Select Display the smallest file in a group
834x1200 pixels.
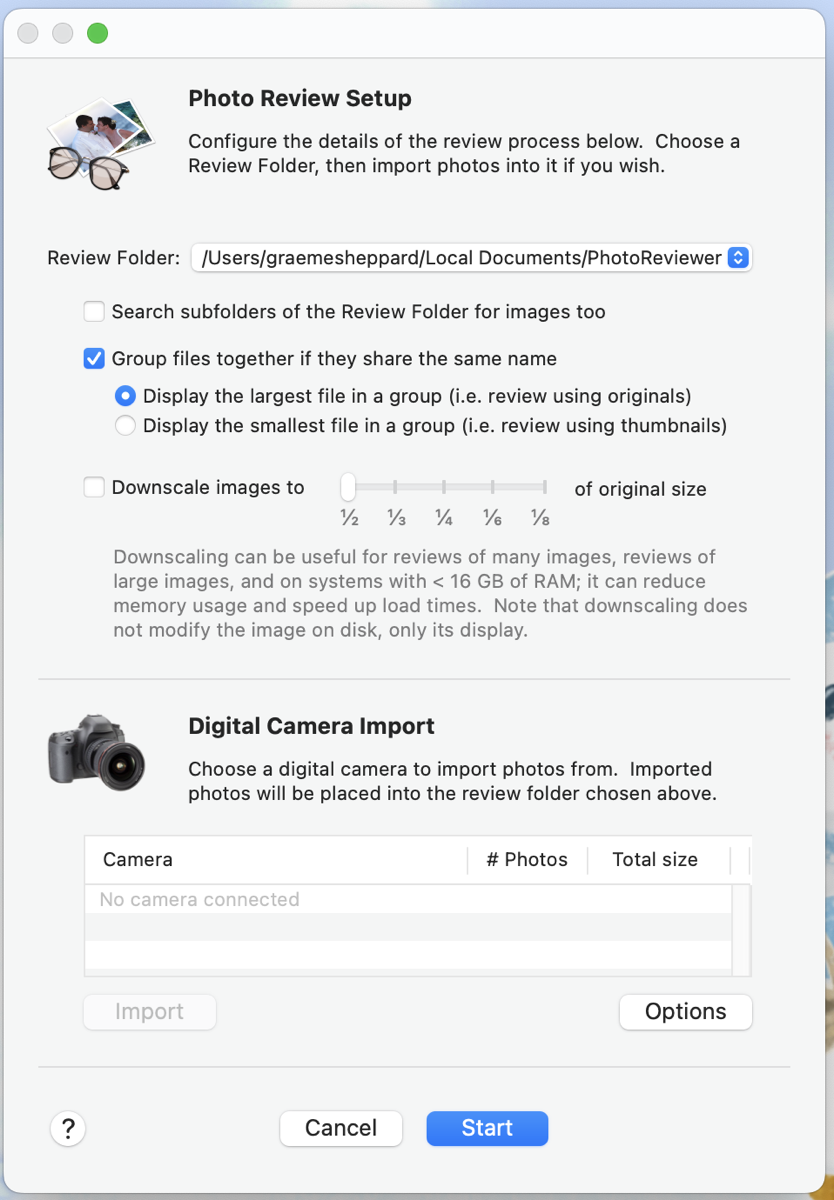coord(125,426)
